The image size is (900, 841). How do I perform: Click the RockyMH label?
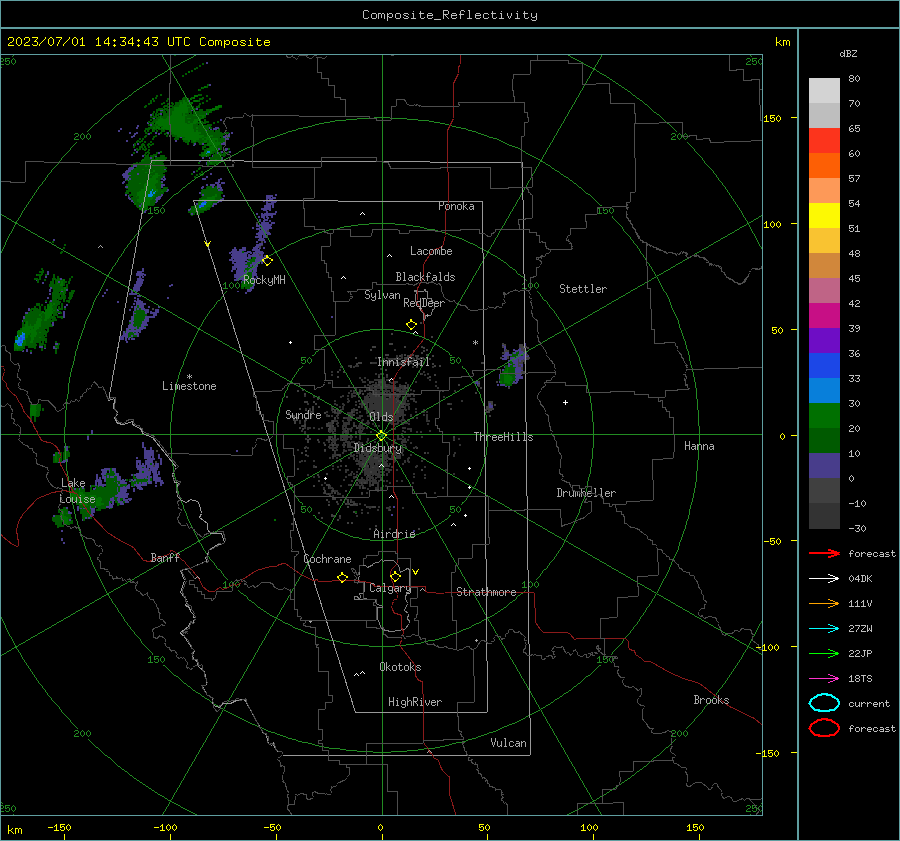(x=264, y=280)
